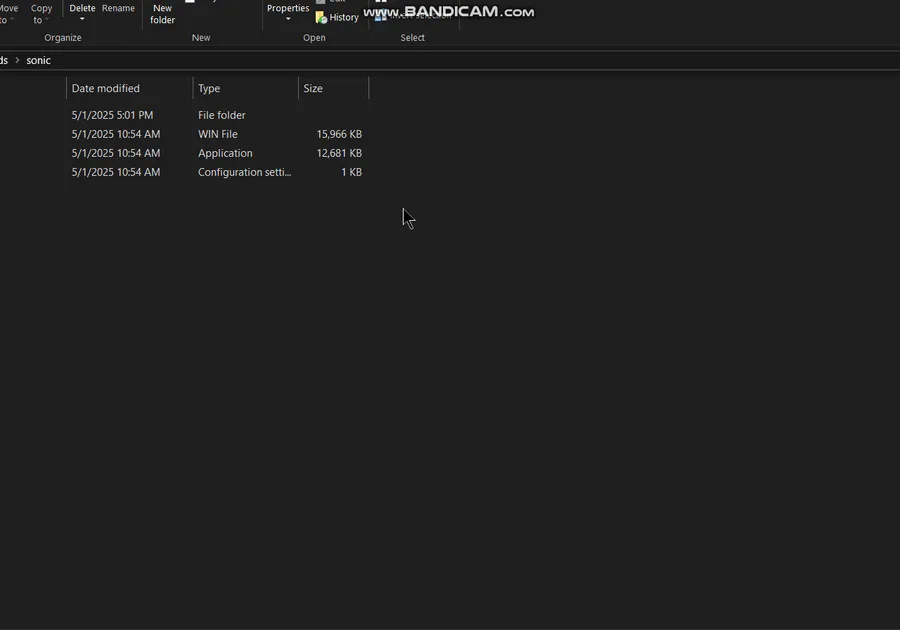The image size is (900, 630).
Task: Click the 1 KB size value
Action: [351, 172]
